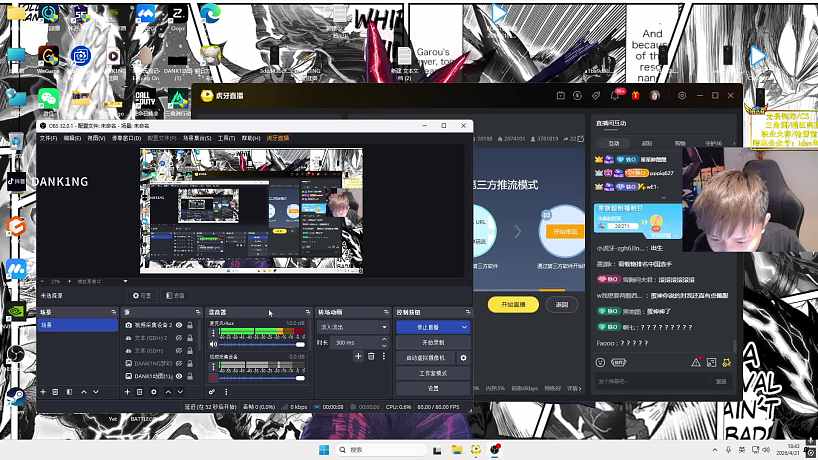818x460 pixels.
Task: Lock the video capture device source
Action: 190,325
